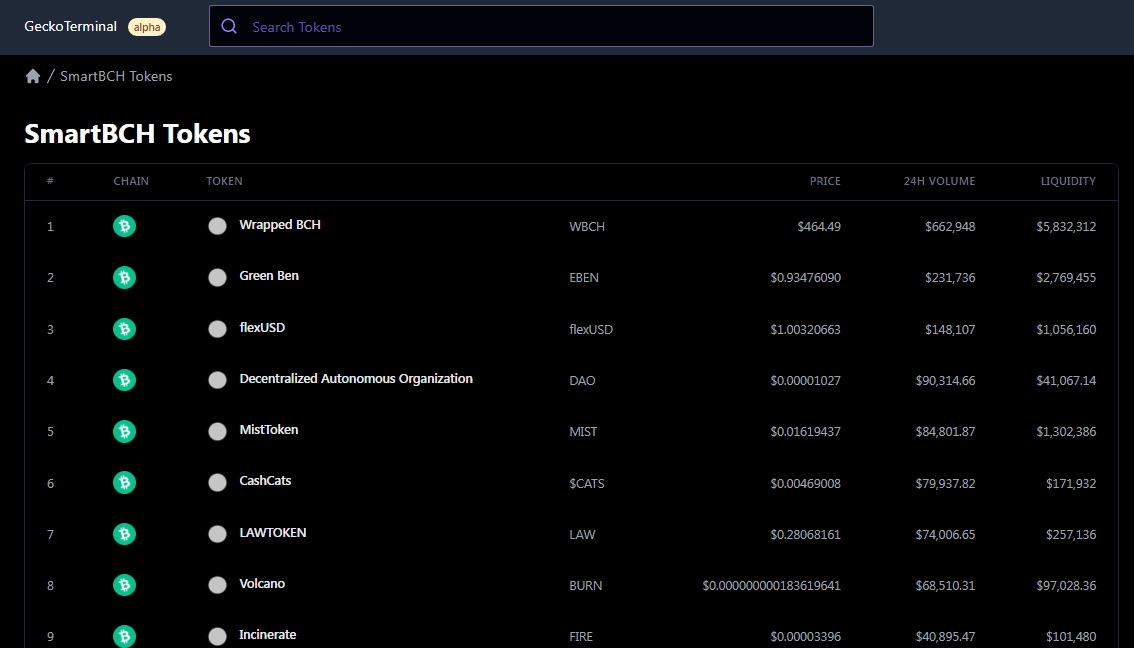The height and width of the screenshot is (648, 1134).
Task: Click the $662,948 volume value
Action: tap(950, 226)
